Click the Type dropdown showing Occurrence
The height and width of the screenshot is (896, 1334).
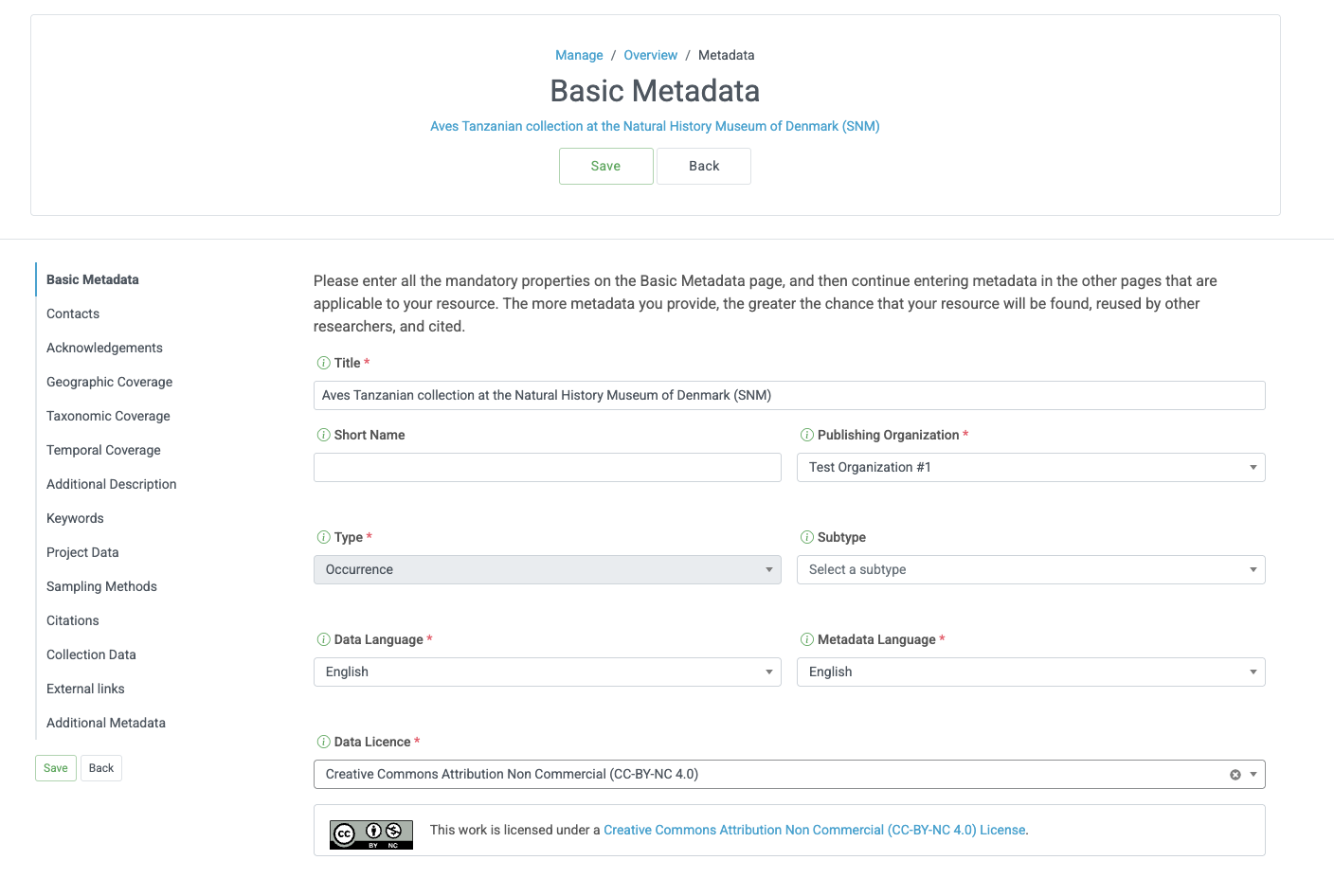548,569
